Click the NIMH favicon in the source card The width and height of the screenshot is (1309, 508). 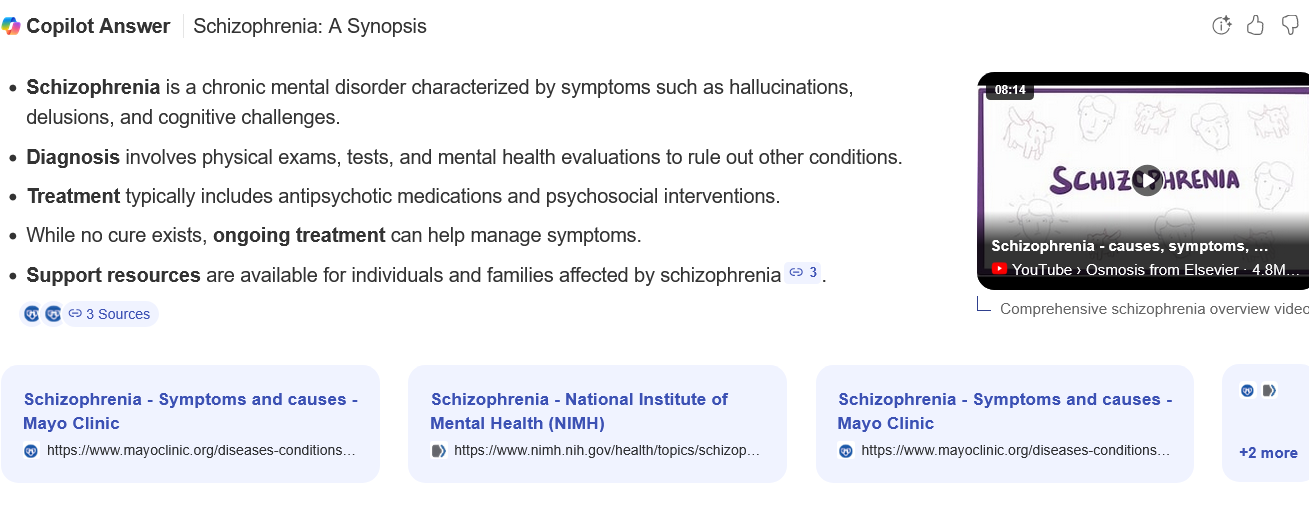point(438,451)
